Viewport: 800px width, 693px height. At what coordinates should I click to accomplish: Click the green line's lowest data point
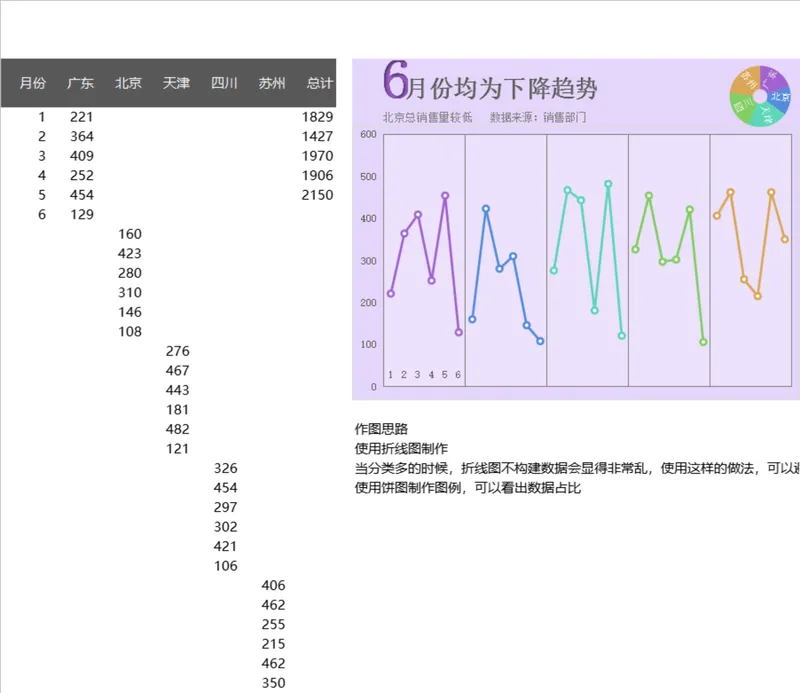tap(704, 342)
